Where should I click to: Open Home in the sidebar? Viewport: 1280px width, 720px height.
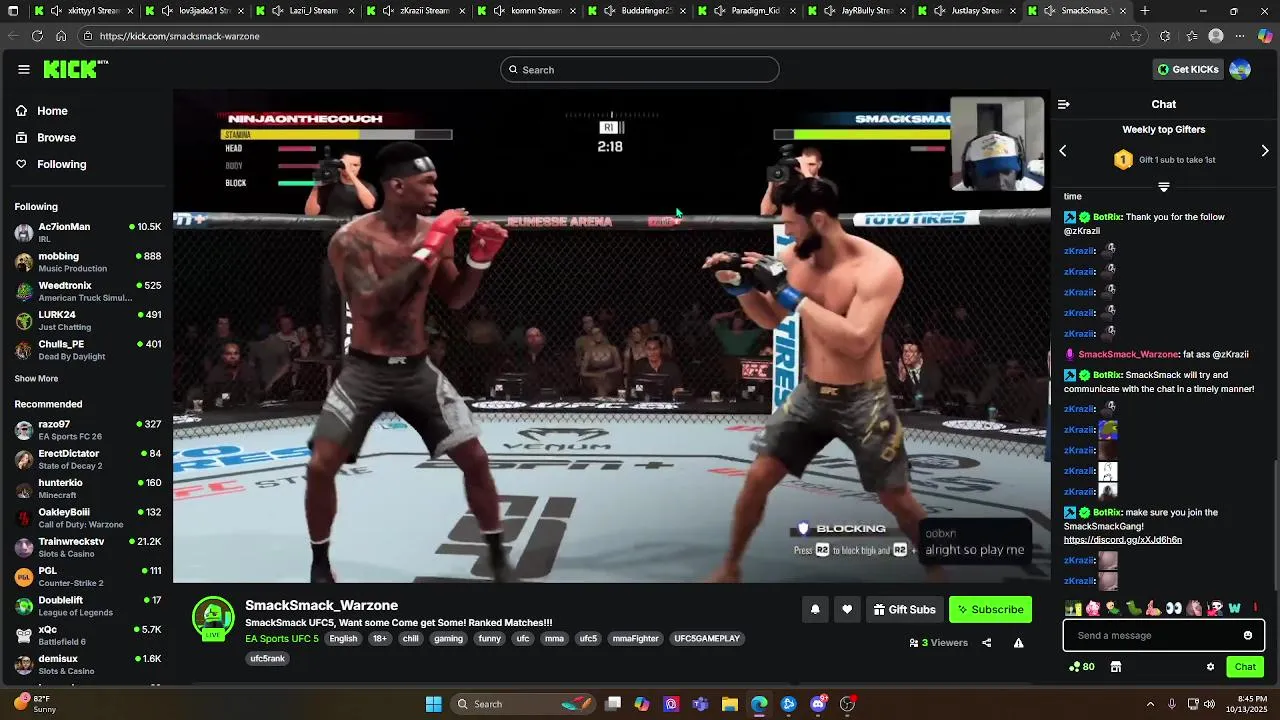click(x=52, y=111)
